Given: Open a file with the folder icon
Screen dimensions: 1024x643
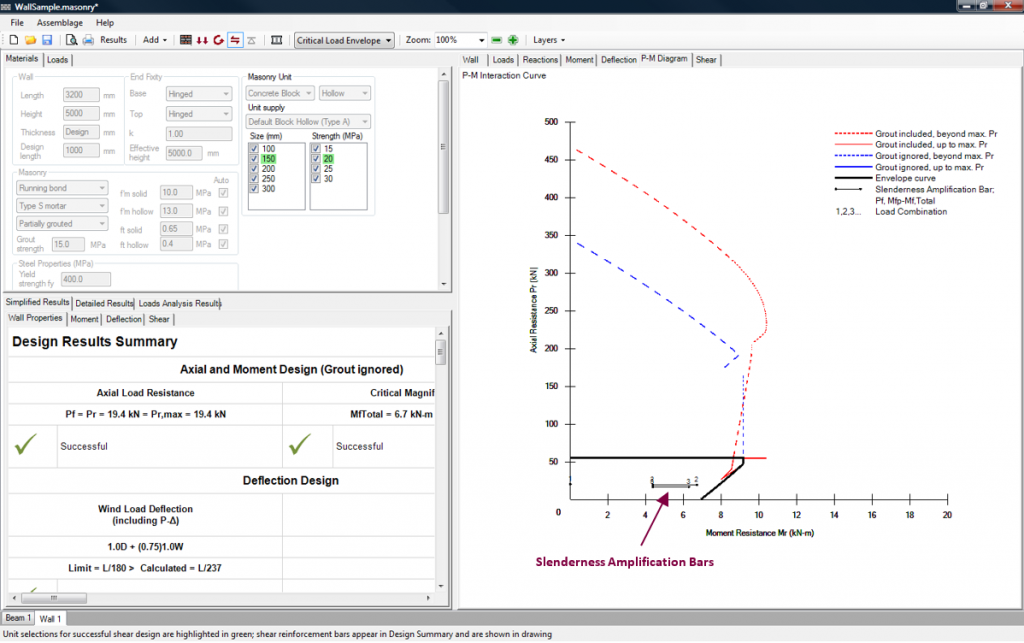Looking at the screenshot, I should click(x=30, y=40).
